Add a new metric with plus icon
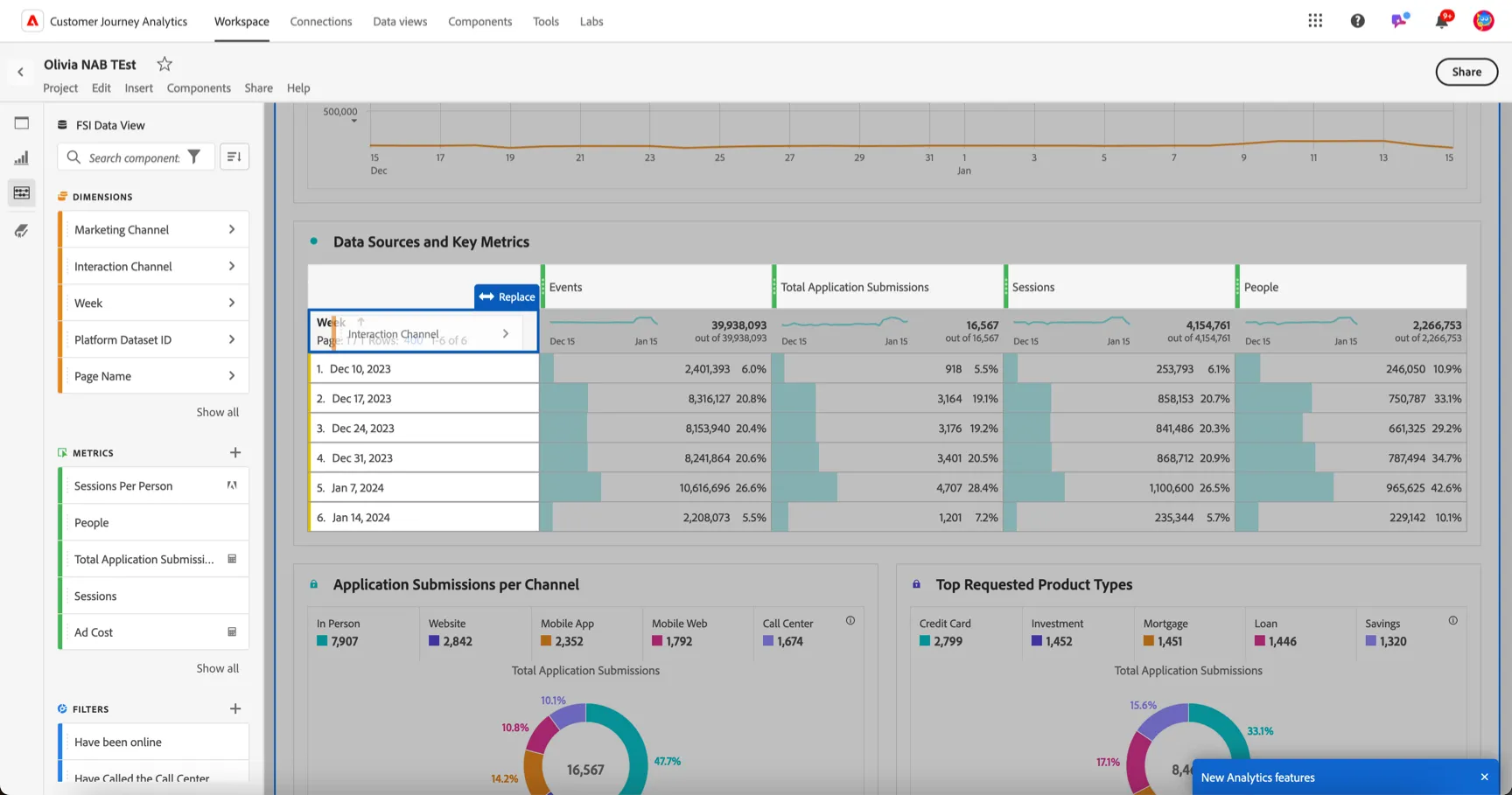The image size is (1512, 795). (235, 452)
